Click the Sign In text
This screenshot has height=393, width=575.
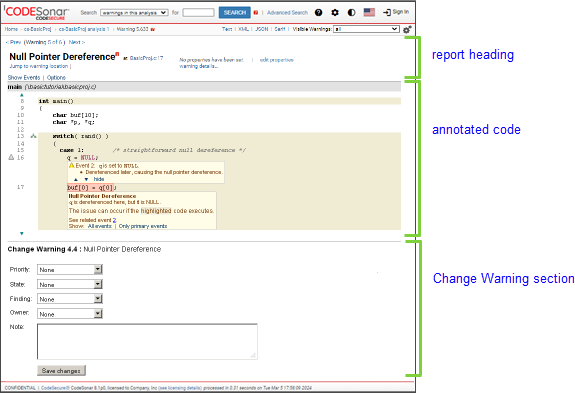pyautogui.click(x=400, y=12)
